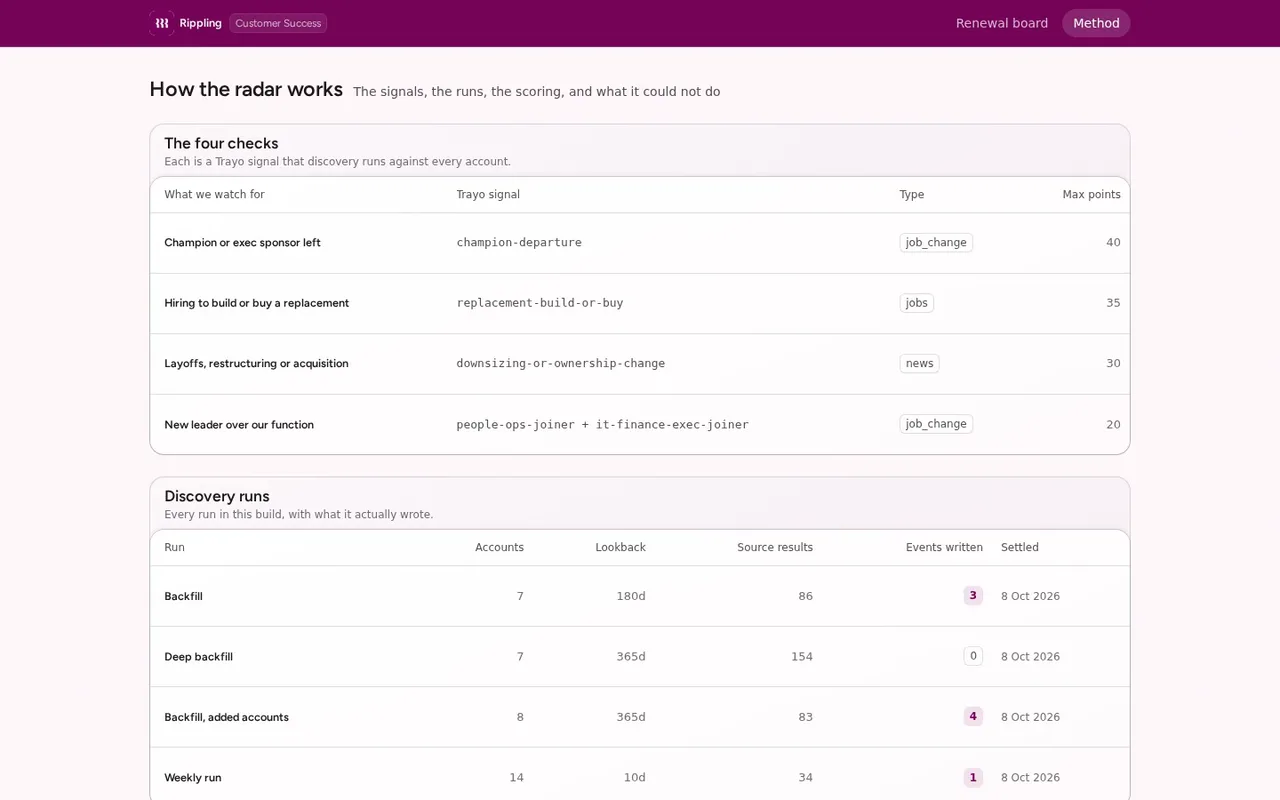
Task: Click the 'Discovery runs' section title
Action: (x=217, y=497)
